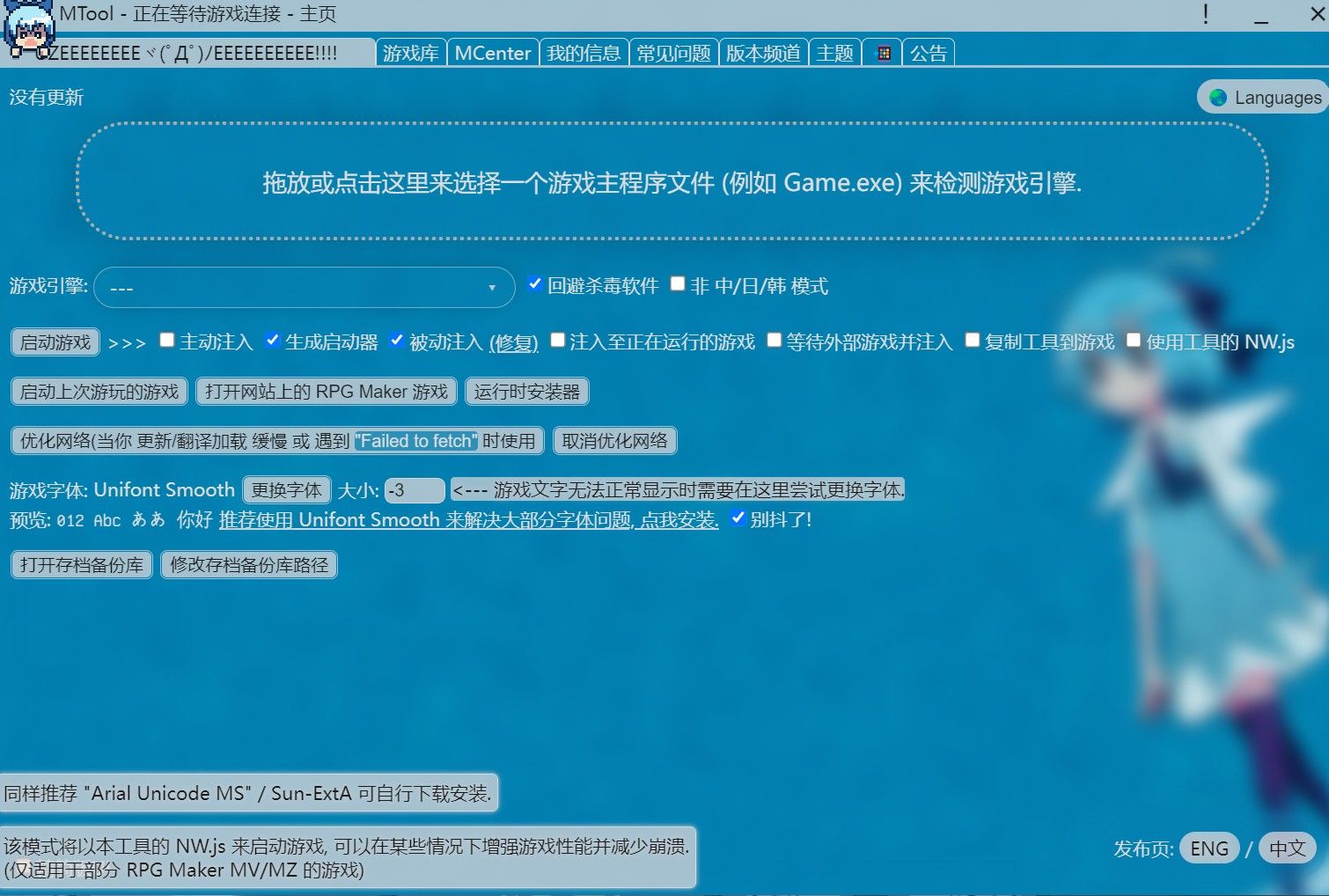The image size is (1329, 896).
Task: Click the 优化网络 button
Action: click(277, 441)
